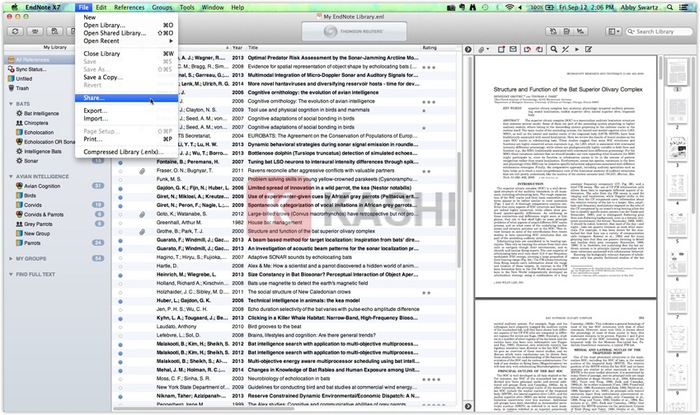
Task: Open Spotlight search in menu bar
Action: tap(670, 7)
